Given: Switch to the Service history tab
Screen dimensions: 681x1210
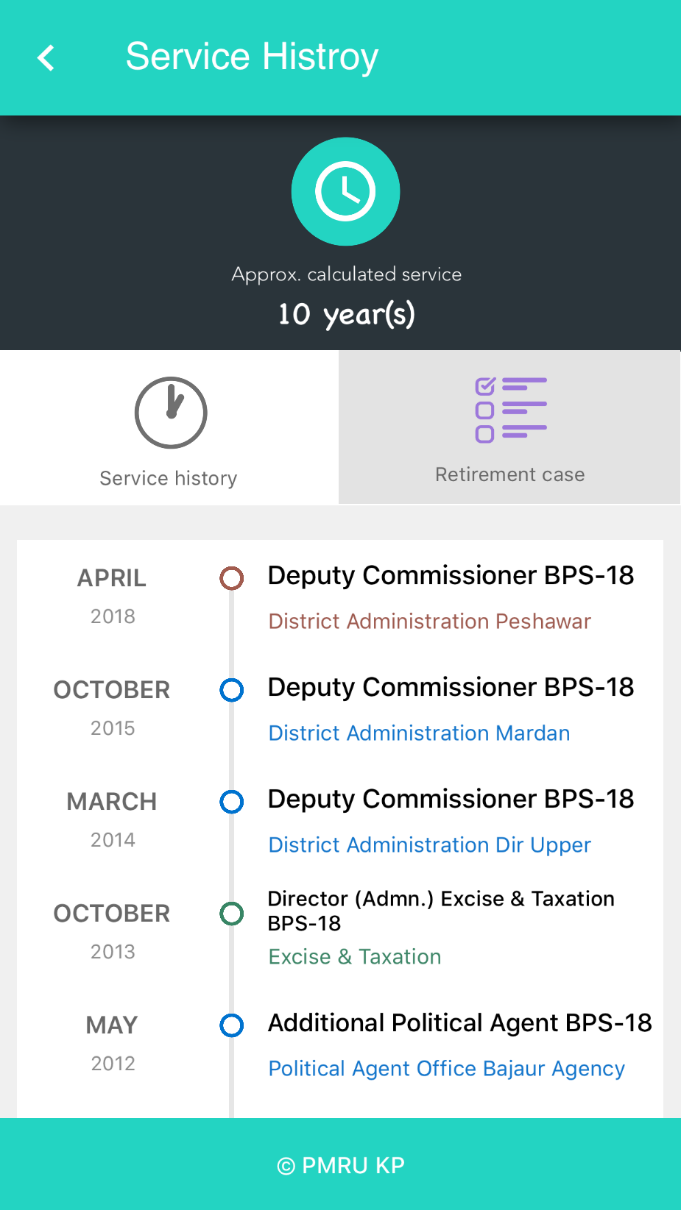Looking at the screenshot, I should 167,477.
